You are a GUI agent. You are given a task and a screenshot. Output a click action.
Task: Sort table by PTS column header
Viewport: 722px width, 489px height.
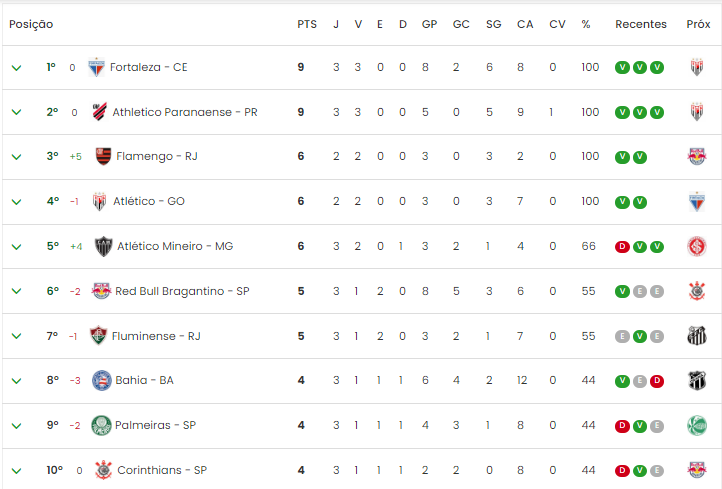[307, 24]
